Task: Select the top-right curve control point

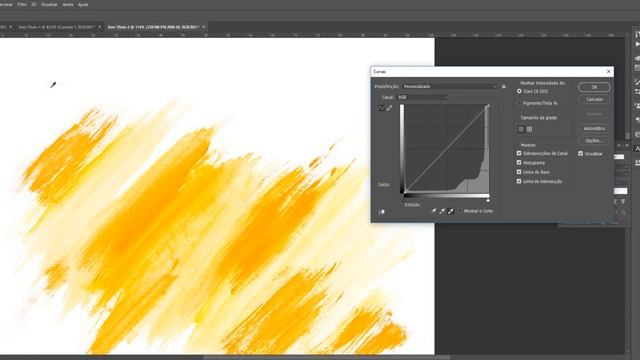Action: pos(487,107)
